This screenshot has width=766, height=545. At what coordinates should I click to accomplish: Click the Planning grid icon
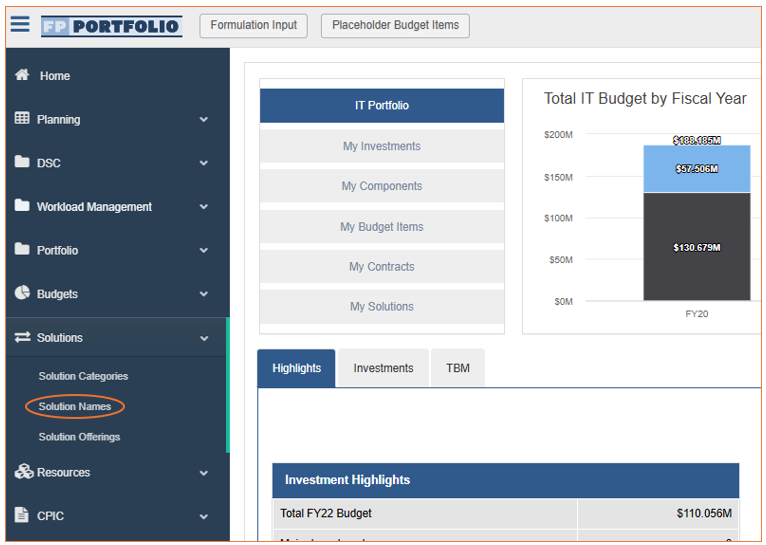(x=22, y=118)
